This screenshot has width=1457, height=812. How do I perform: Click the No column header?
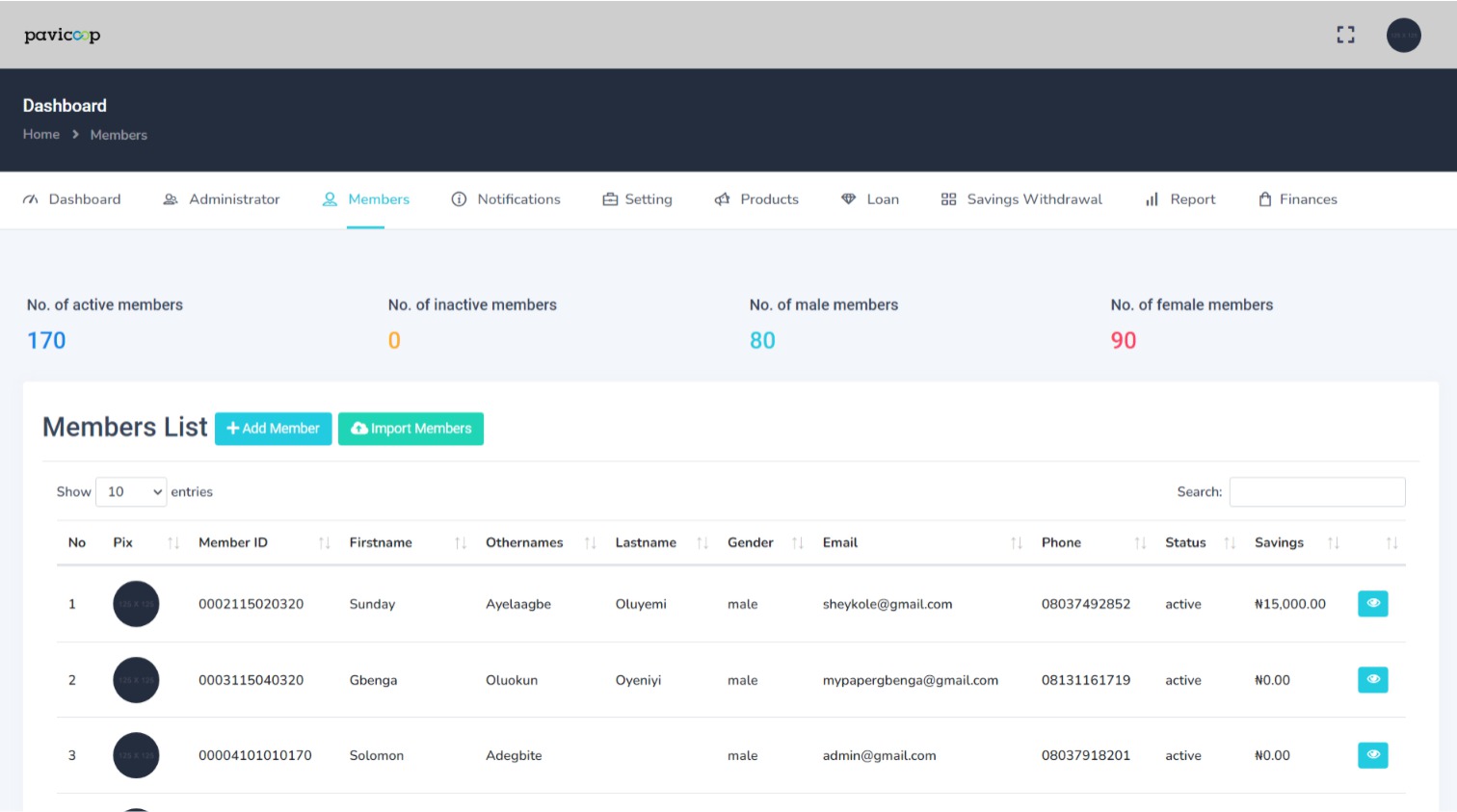pos(77,543)
